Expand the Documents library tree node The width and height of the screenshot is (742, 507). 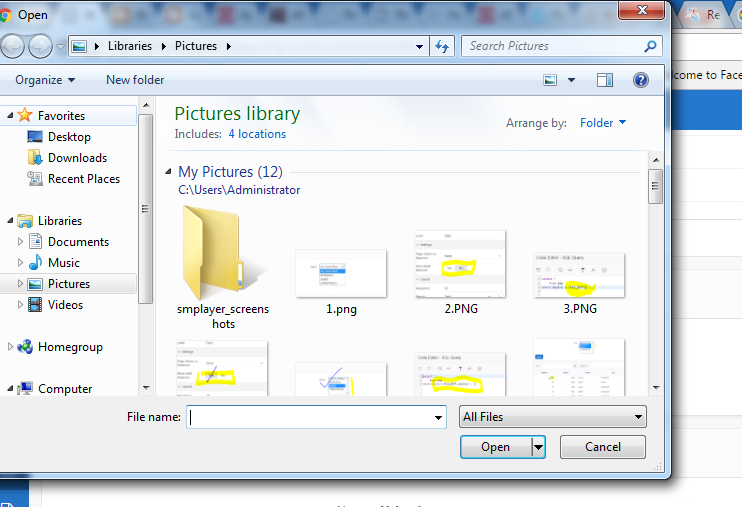pyautogui.click(x=20, y=242)
